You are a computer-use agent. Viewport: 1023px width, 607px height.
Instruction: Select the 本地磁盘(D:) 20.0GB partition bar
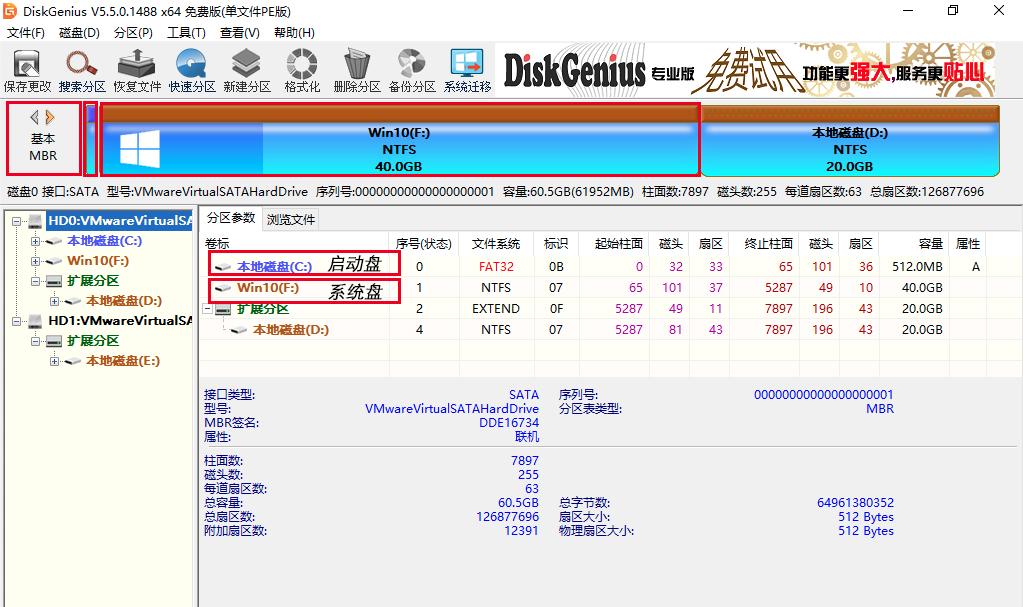click(850, 140)
